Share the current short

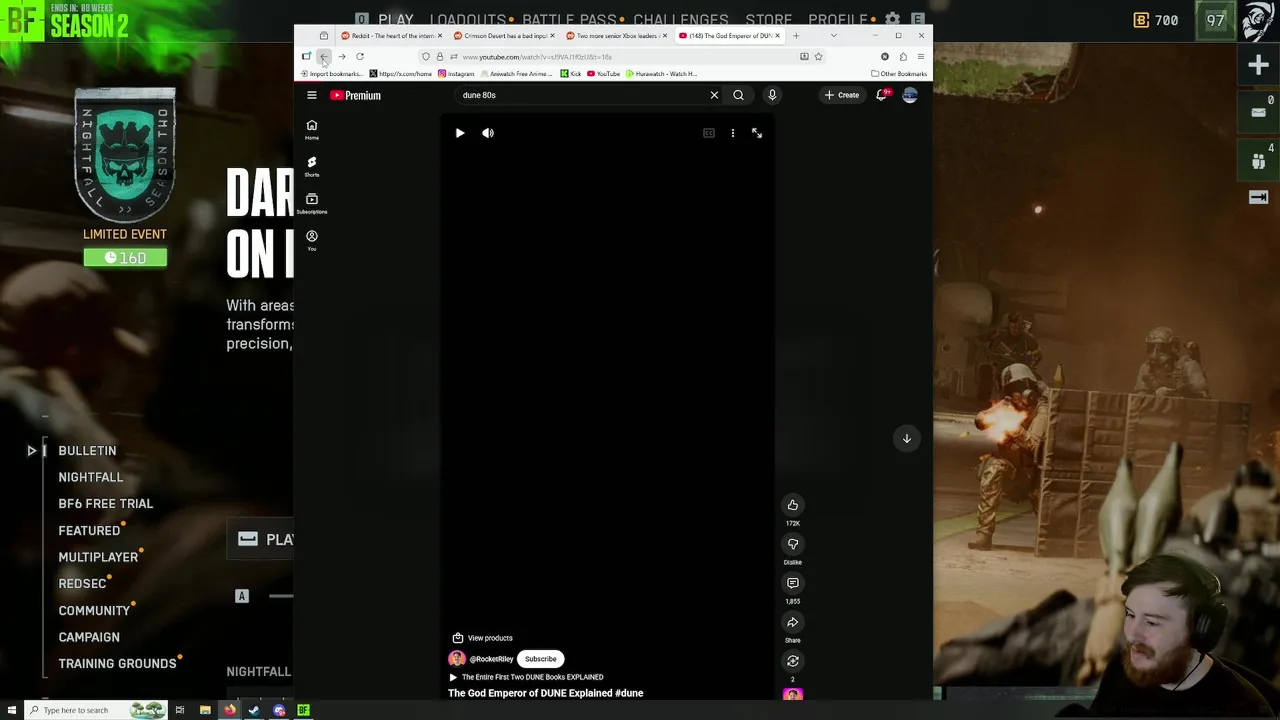tap(793, 622)
